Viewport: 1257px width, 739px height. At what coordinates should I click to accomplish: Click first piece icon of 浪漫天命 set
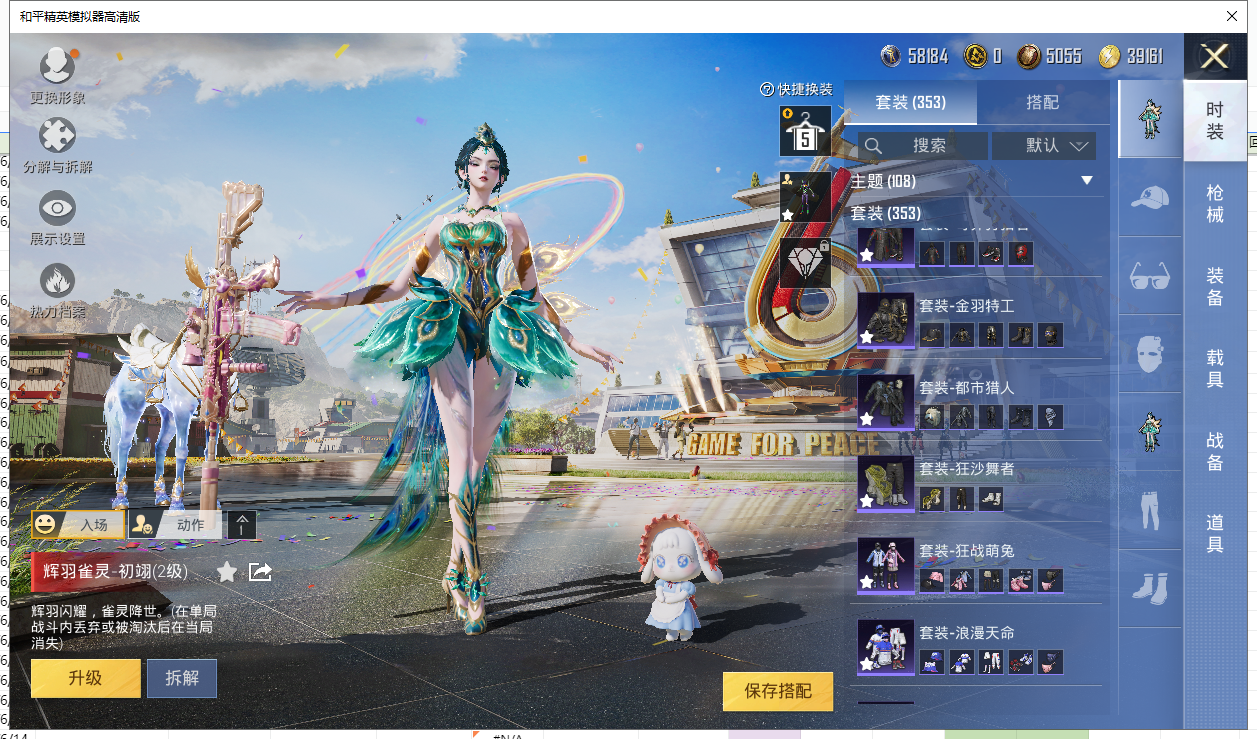[x=932, y=663]
